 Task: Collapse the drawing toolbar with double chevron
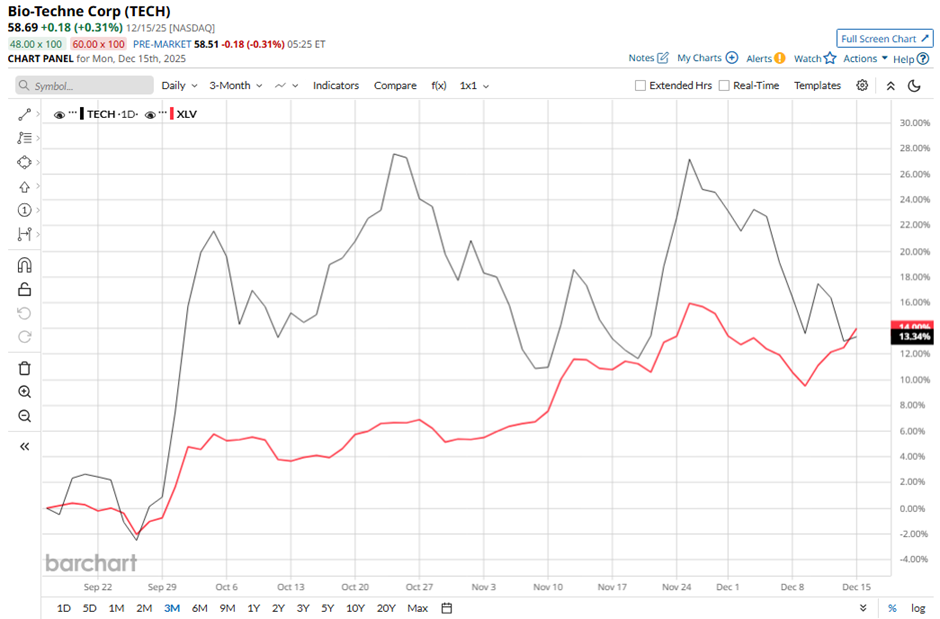(x=25, y=446)
